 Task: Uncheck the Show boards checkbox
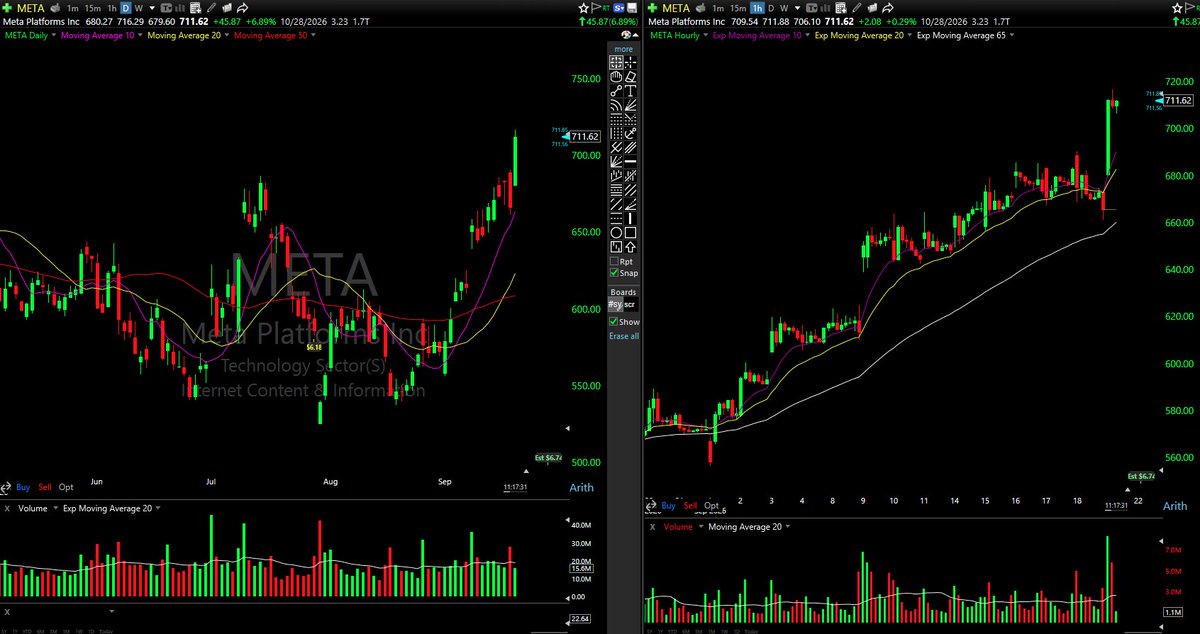point(615,322)
